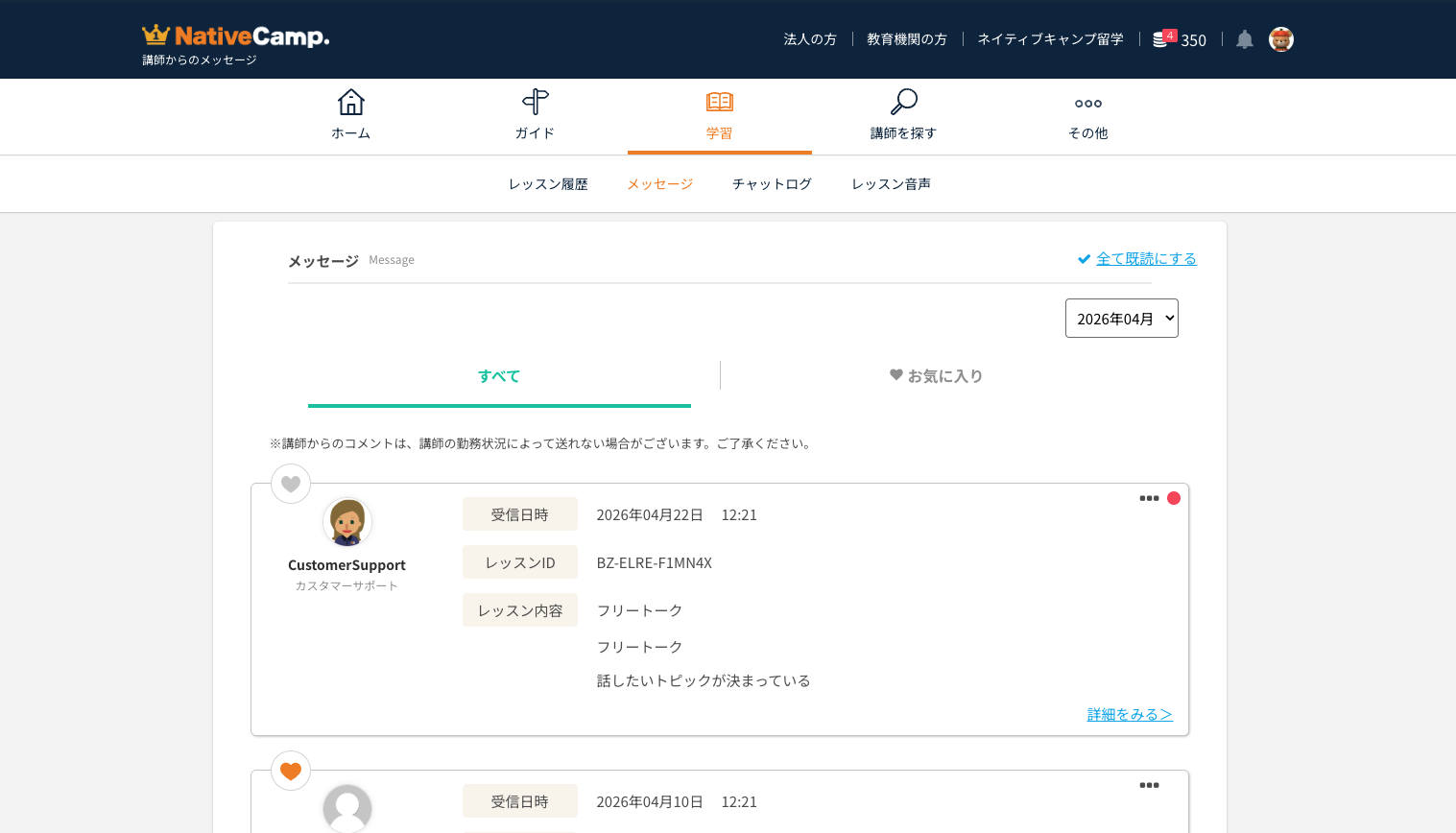Open the coin balance icon showing 350
The width and height of the screenshot is (1456, 833).
[x=1159, y=39]
